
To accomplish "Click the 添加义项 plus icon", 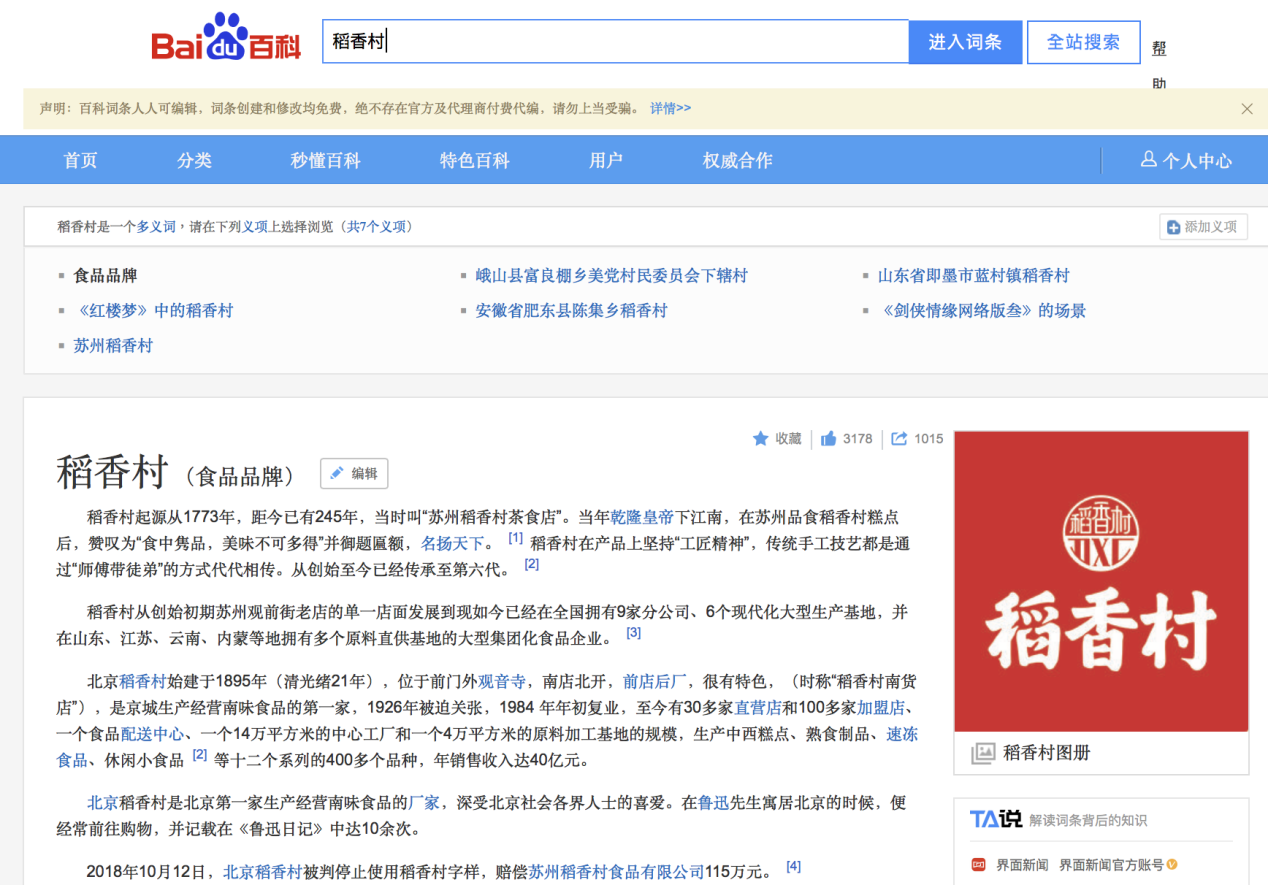I will [1172, 227].
